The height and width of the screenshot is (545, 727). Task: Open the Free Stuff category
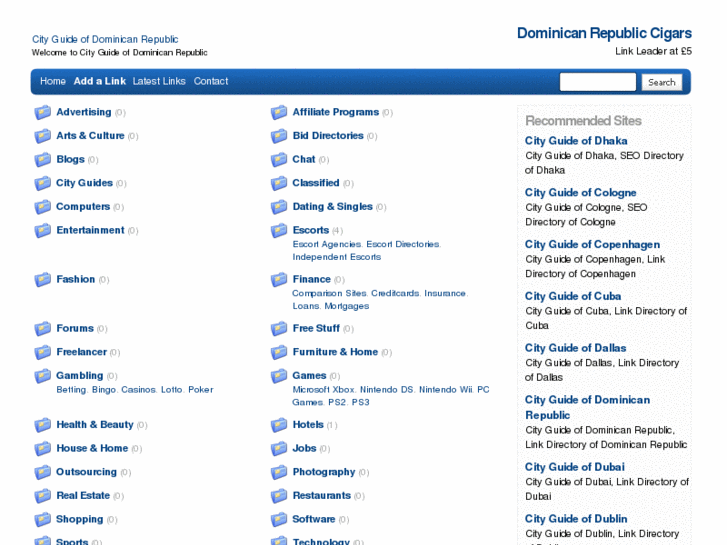(316, 328)
